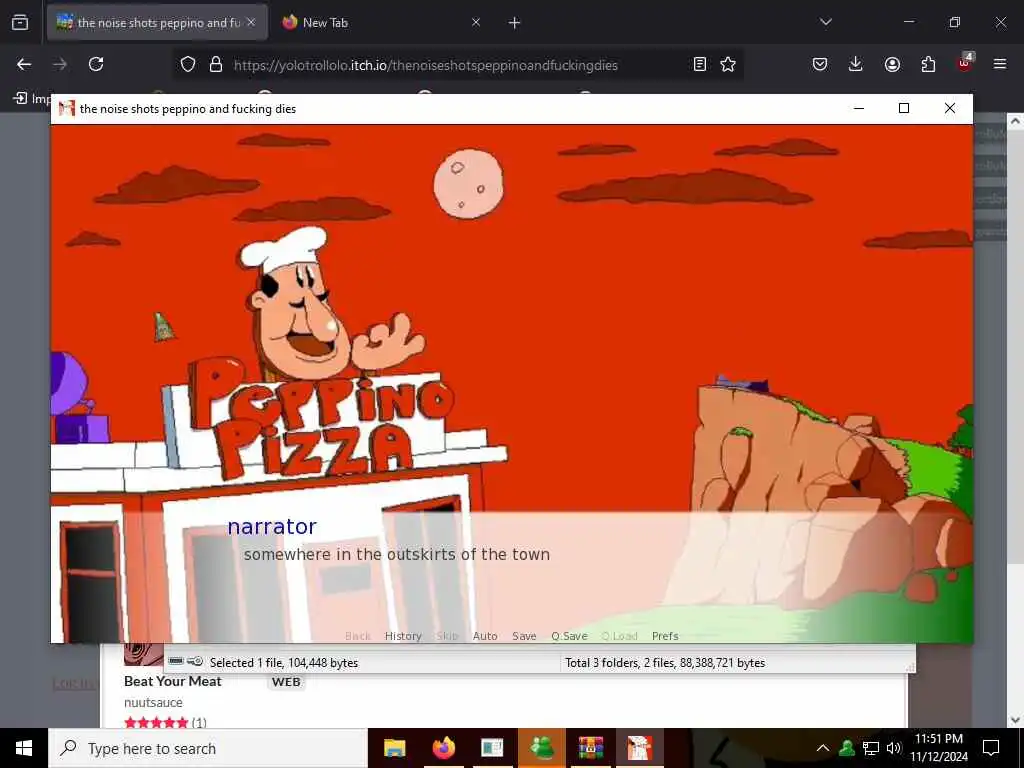Open the volume control in tray
Screen dimensions: 1024x768
point(894,748)
